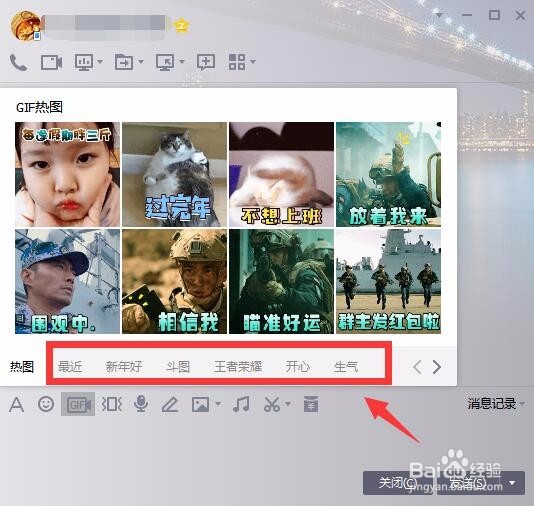This screenshot has height=506, width=534.
Task: Select the 开心 category tab
Action: click(298, 367)
